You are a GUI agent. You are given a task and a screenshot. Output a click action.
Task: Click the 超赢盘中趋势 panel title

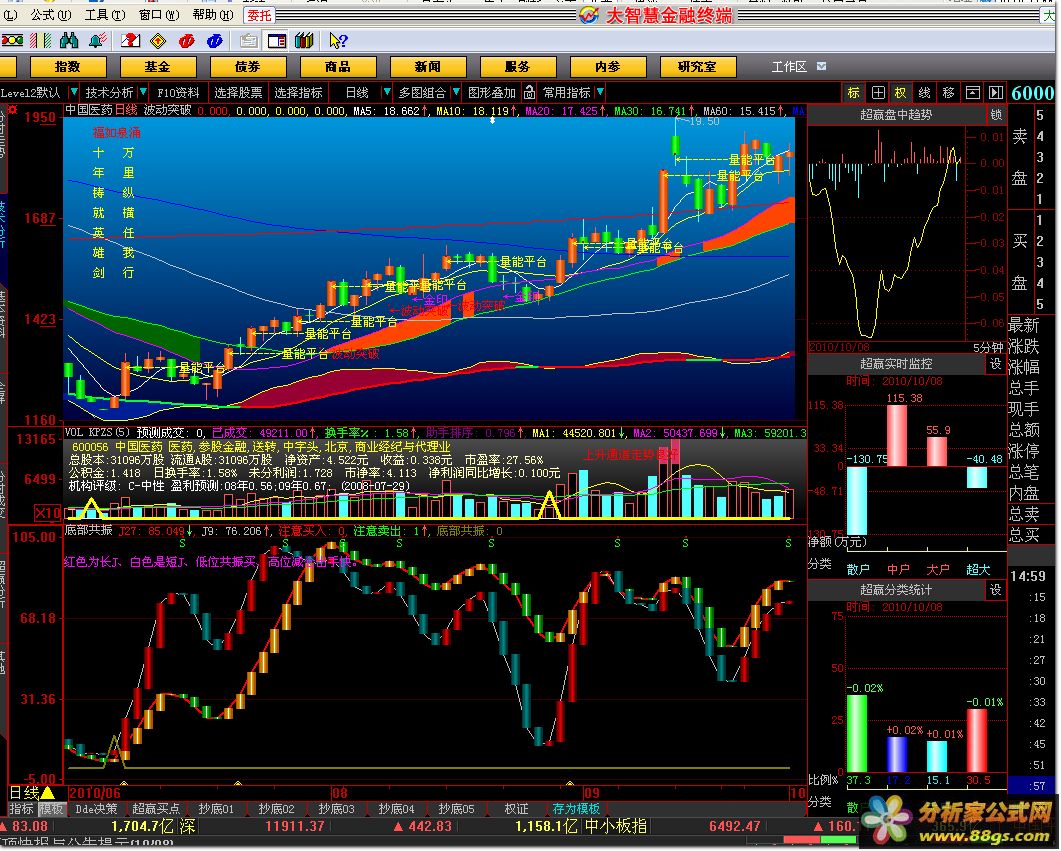[897, 115]
